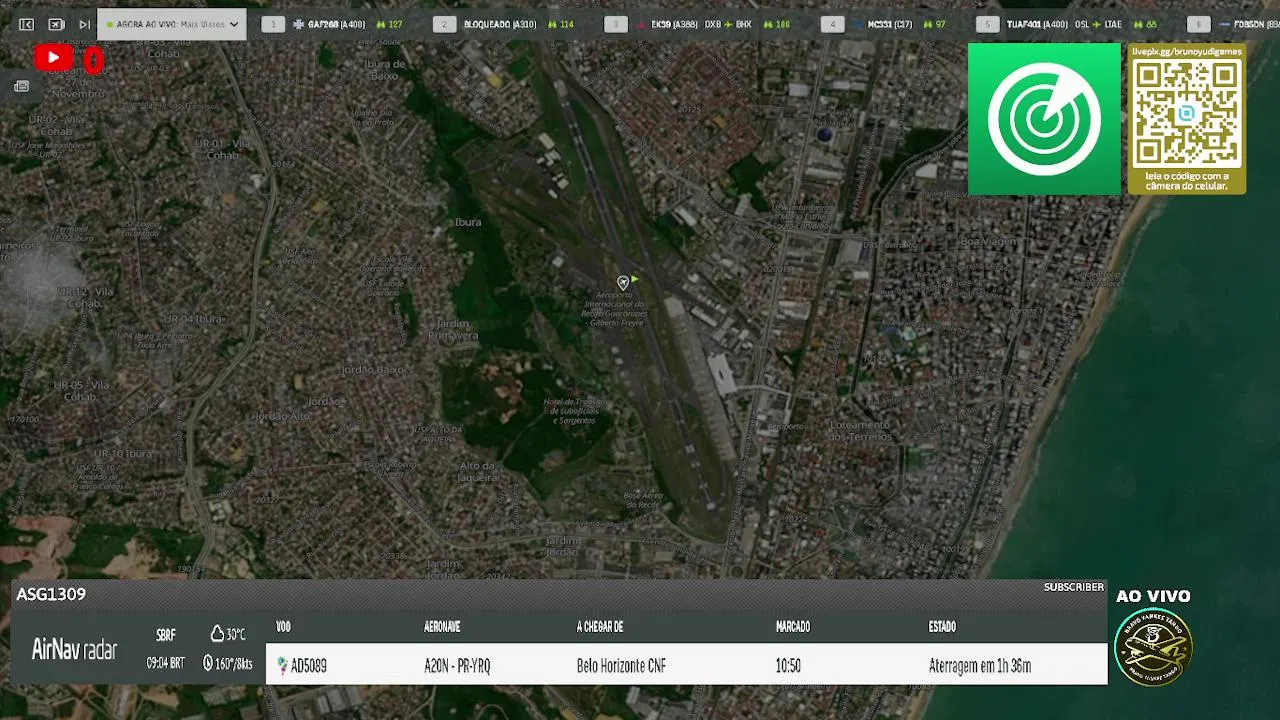Click the Azul airline icon beside AD5089
Image resolution: width=1280 pixels, height=720 pixels.
pos(282,666)
